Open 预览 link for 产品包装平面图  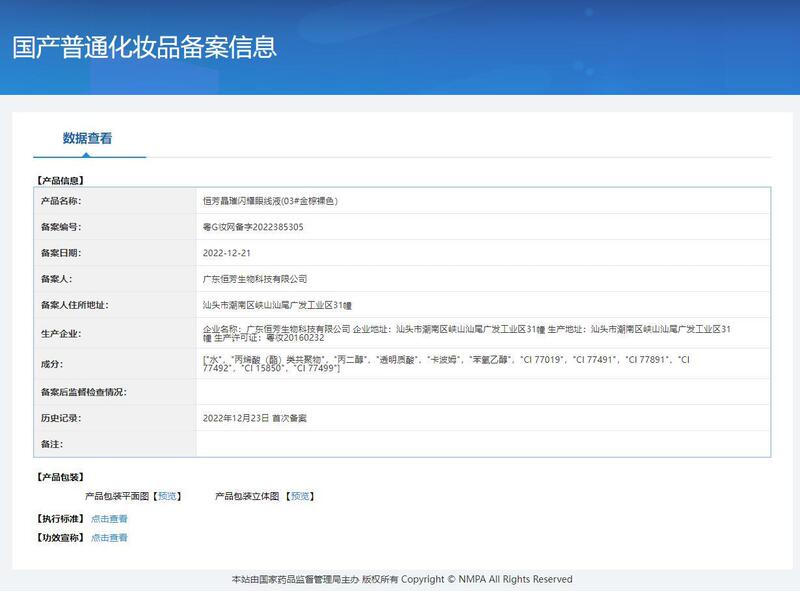click(167, 496)
